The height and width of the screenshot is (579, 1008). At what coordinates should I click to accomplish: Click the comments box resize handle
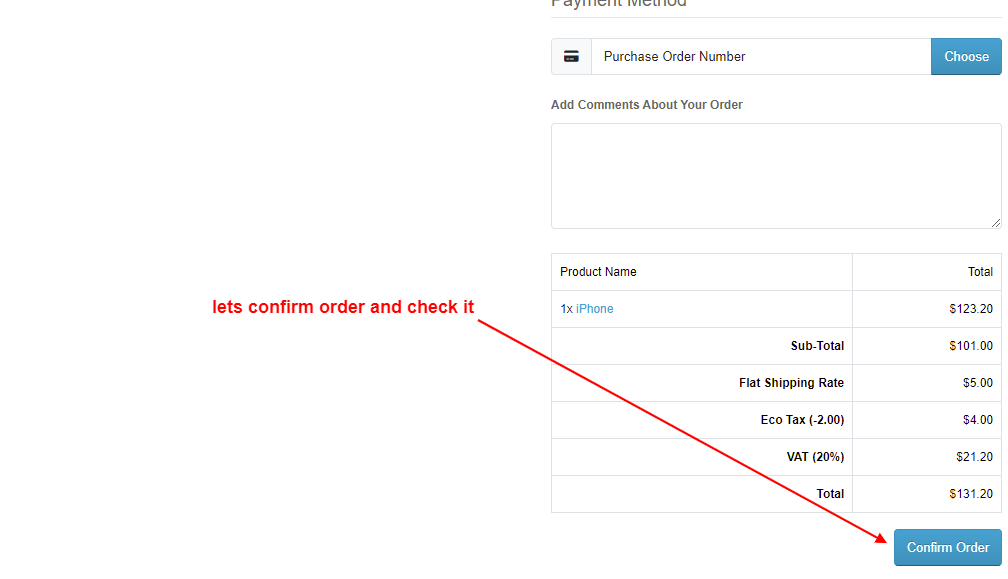click(x=996, y=222)
